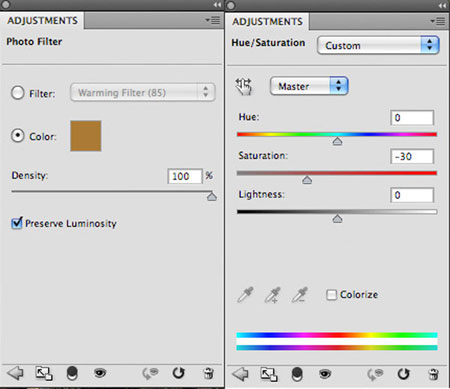The width and height of the screenshot is (450, 389).
Task: Click the Saturation value field showing -30
Action: pos(412,156)
